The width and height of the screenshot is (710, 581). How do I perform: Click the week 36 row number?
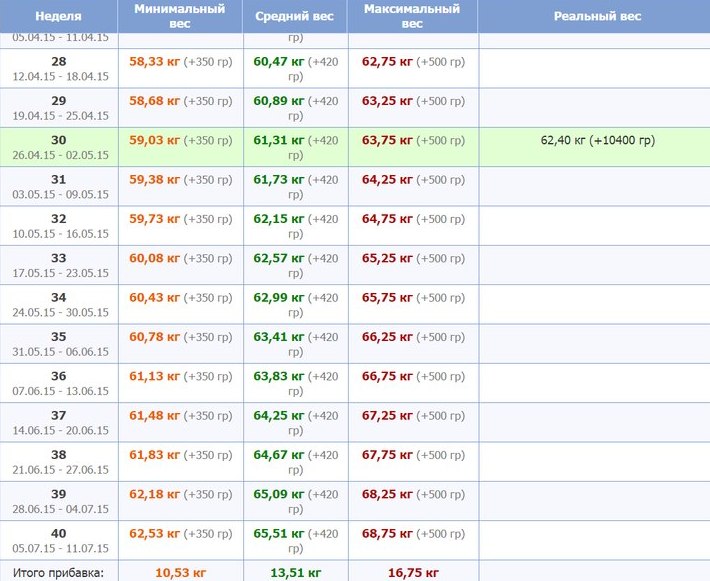(58, 376)
